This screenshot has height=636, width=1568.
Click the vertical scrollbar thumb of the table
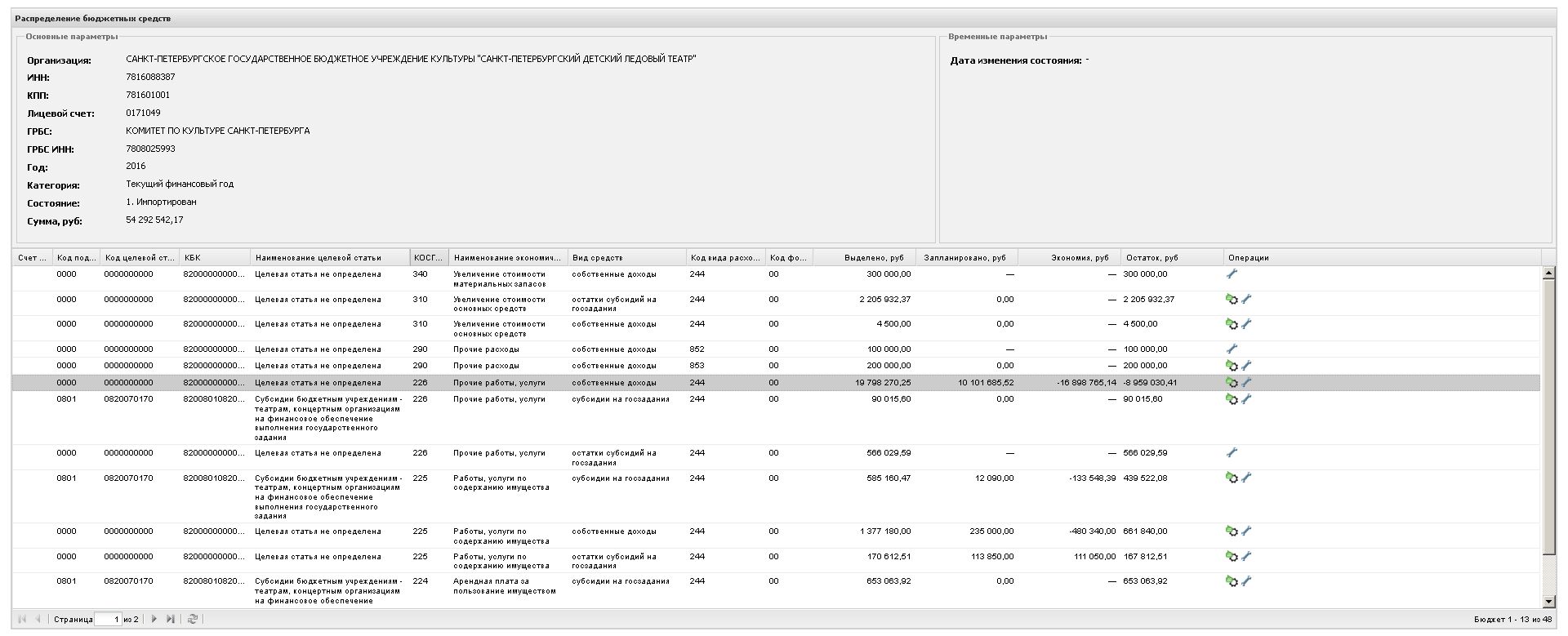1548,416
